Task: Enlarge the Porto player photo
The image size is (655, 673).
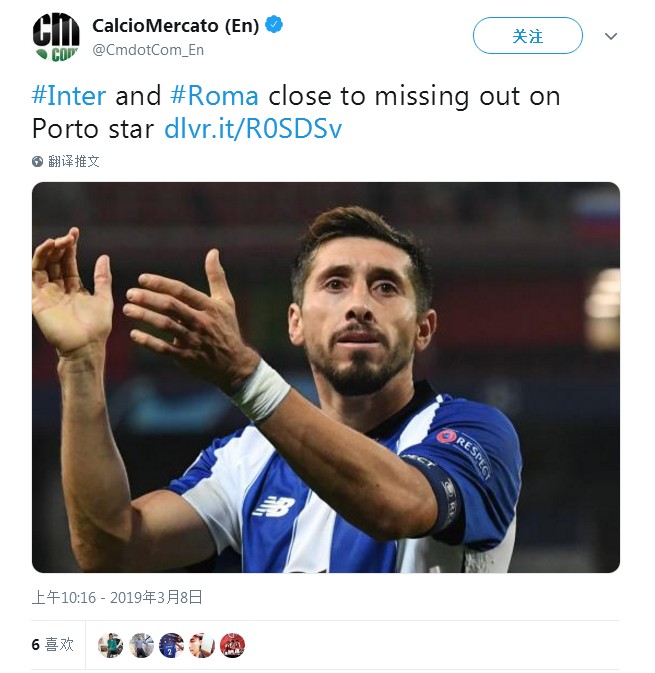Action: pos(326,377)
